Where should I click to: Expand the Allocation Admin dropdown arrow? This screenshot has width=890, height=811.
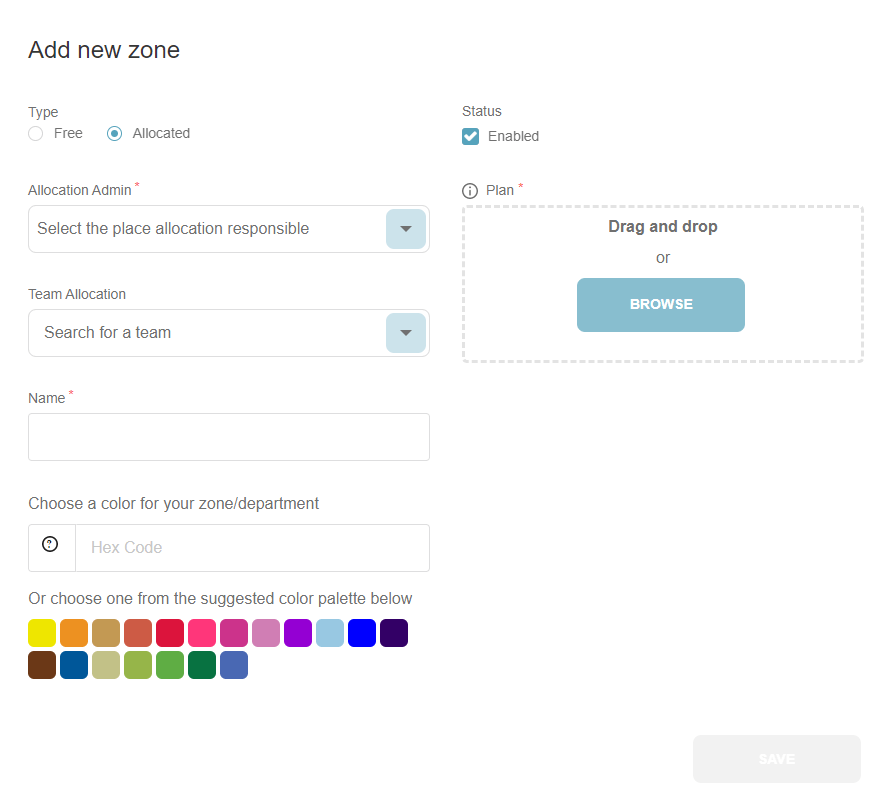(405, 229)
